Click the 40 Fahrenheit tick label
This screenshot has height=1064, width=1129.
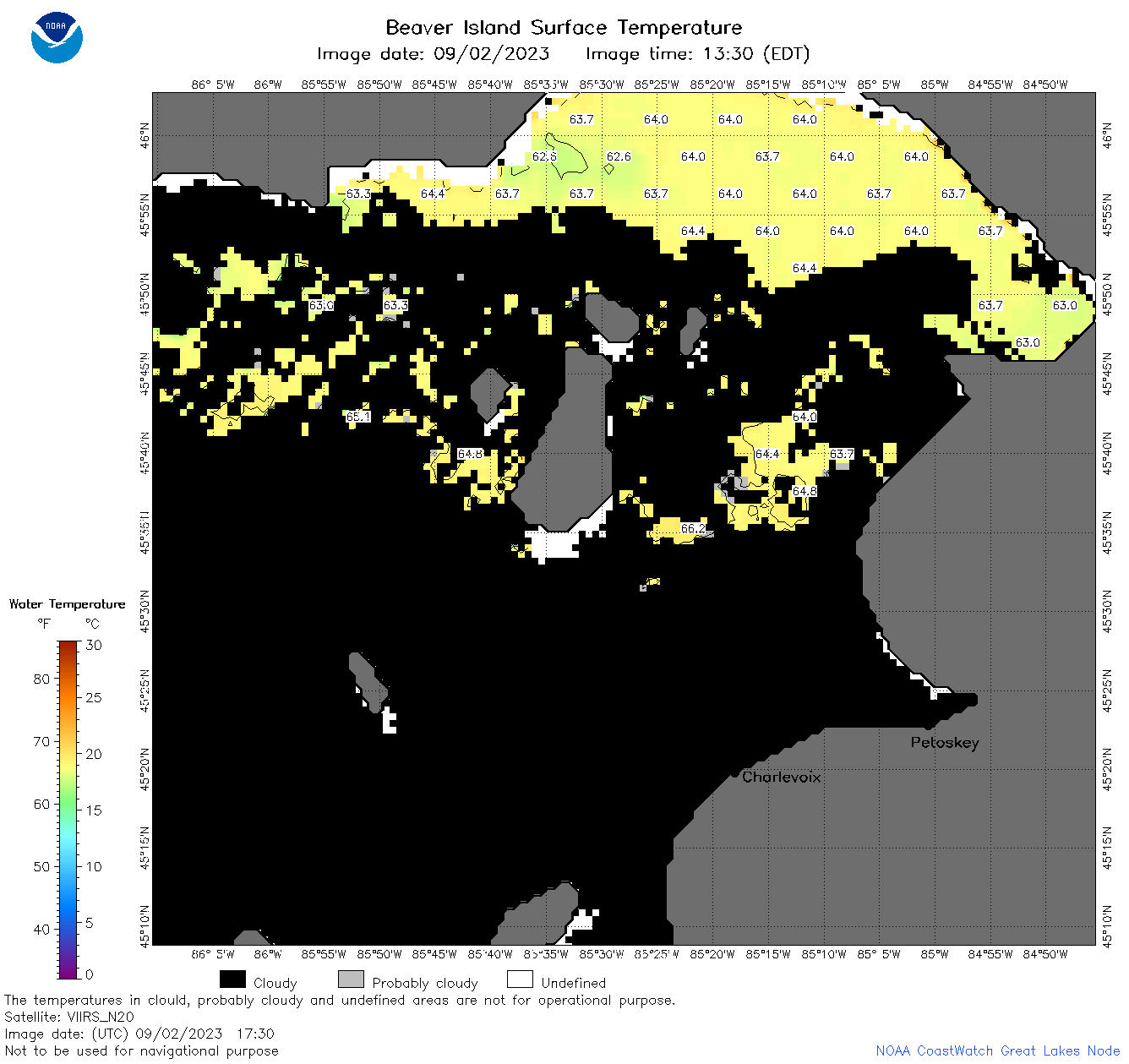pyautogui.click(x=41, y=929)
